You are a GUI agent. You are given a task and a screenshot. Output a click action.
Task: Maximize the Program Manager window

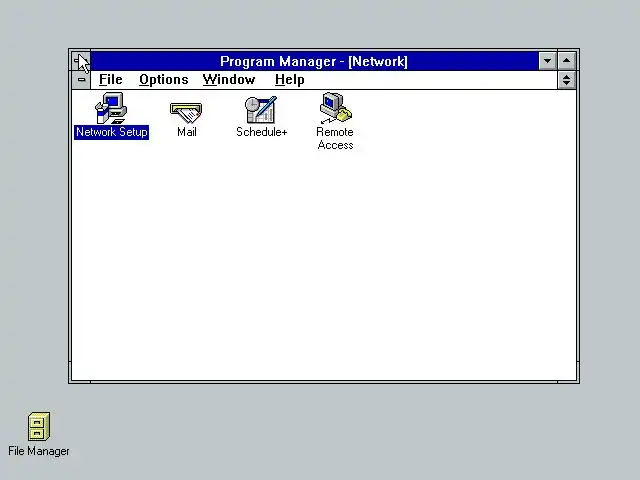567,61
